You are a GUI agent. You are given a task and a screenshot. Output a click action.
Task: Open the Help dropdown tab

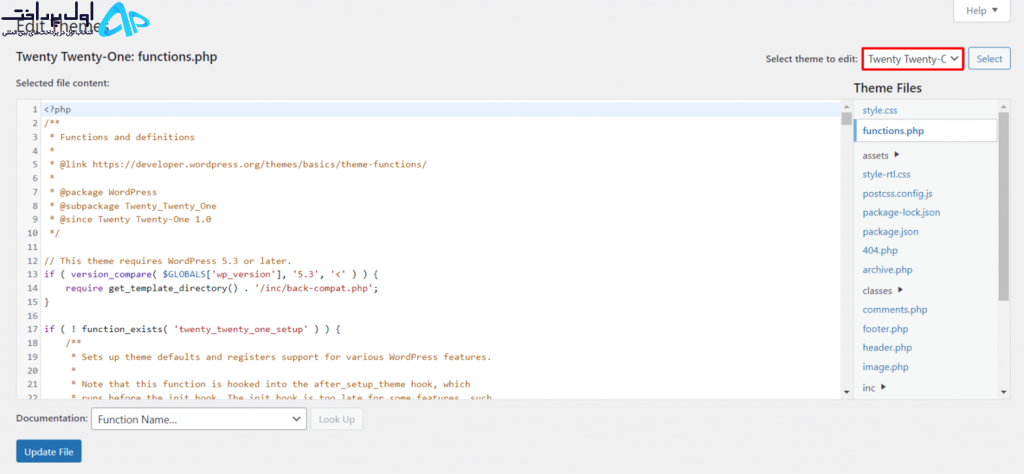[982, 10]
